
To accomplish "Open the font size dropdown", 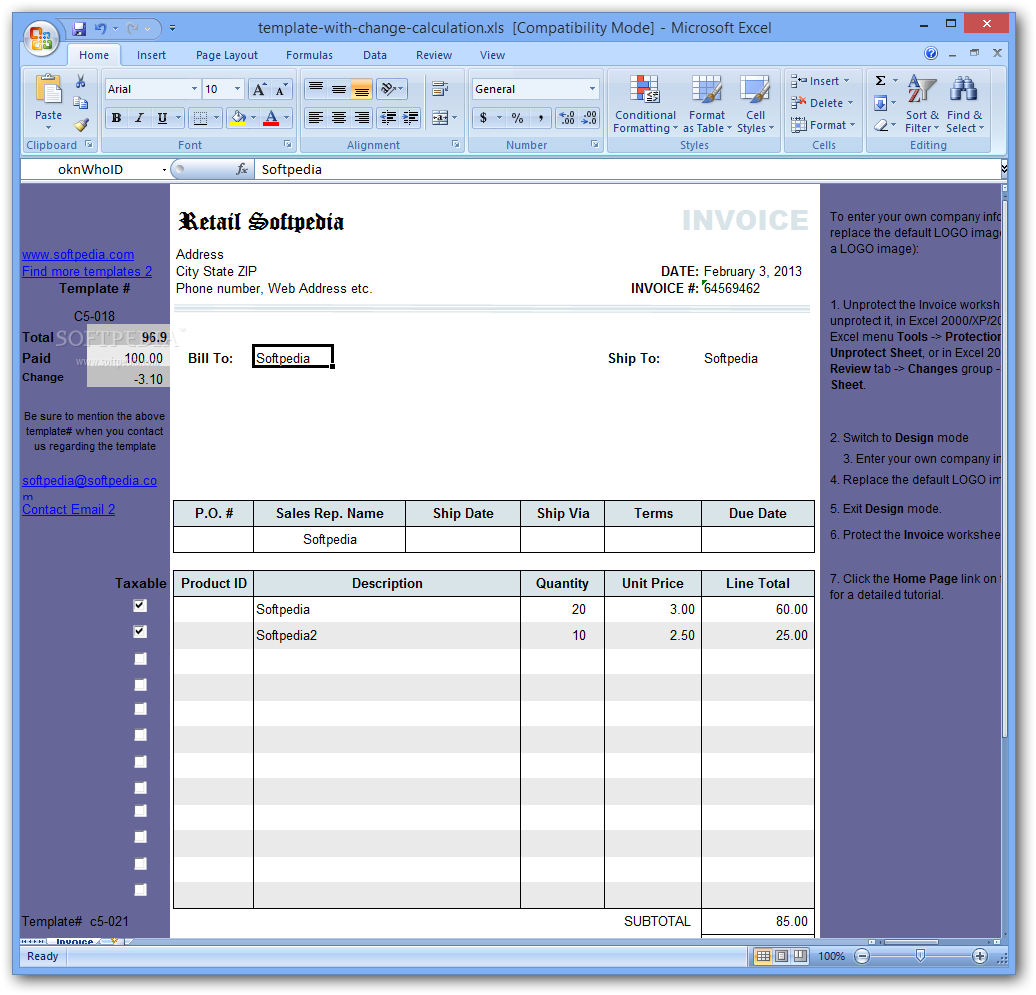I will point(238,89).
